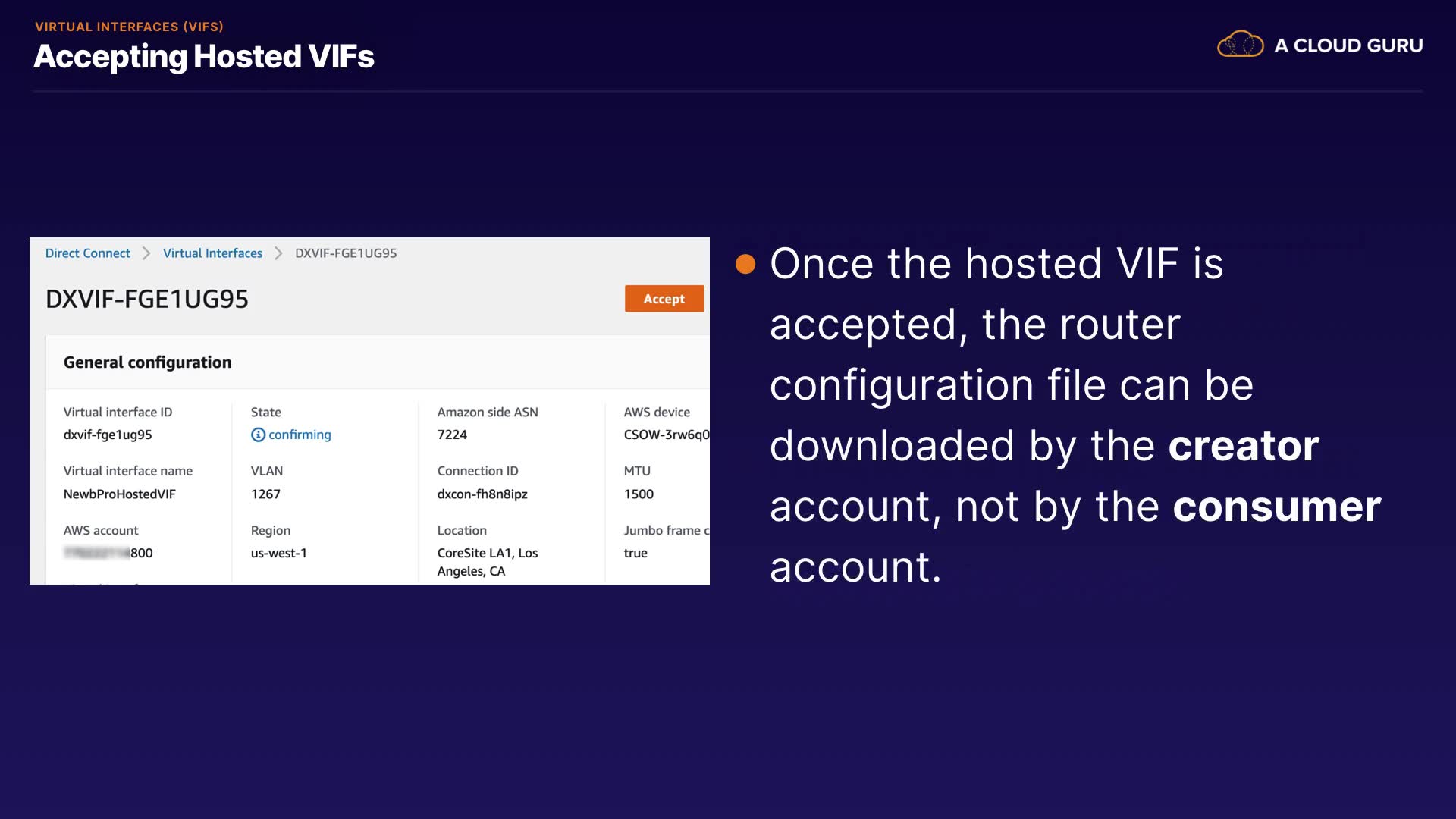Image resolution: width=1456 pixels, height=819 pixels.
Task: Click the Direct Connect breadcrumb link
Action: click(87, 253)
